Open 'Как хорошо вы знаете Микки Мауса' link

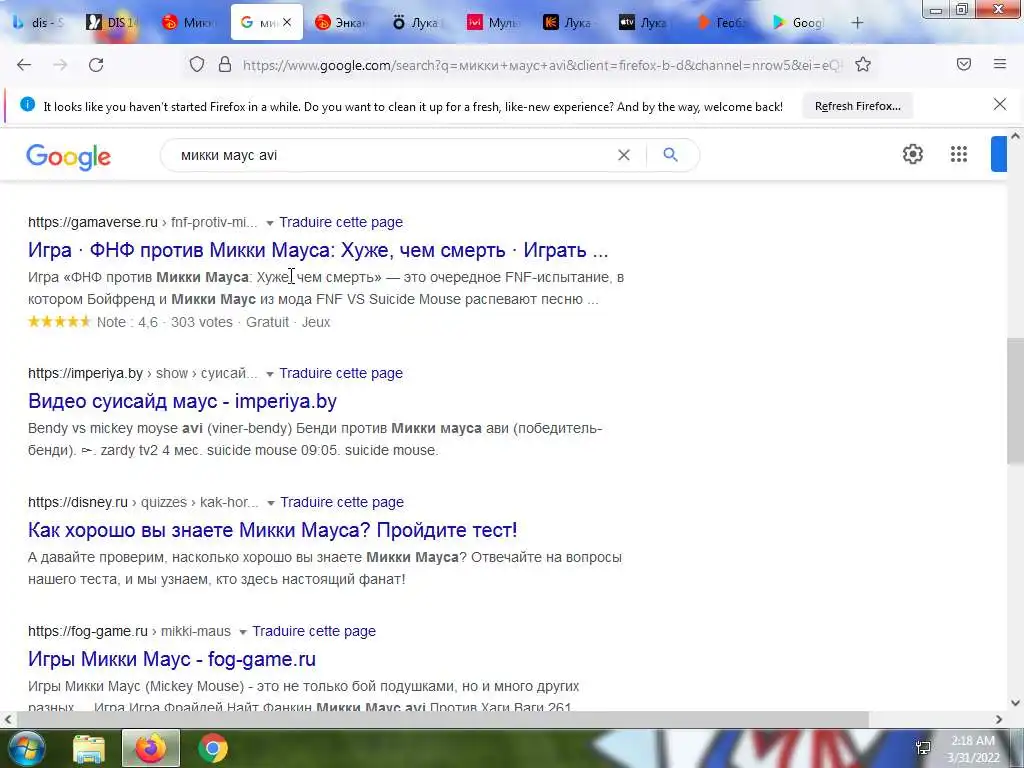point(272,530)
